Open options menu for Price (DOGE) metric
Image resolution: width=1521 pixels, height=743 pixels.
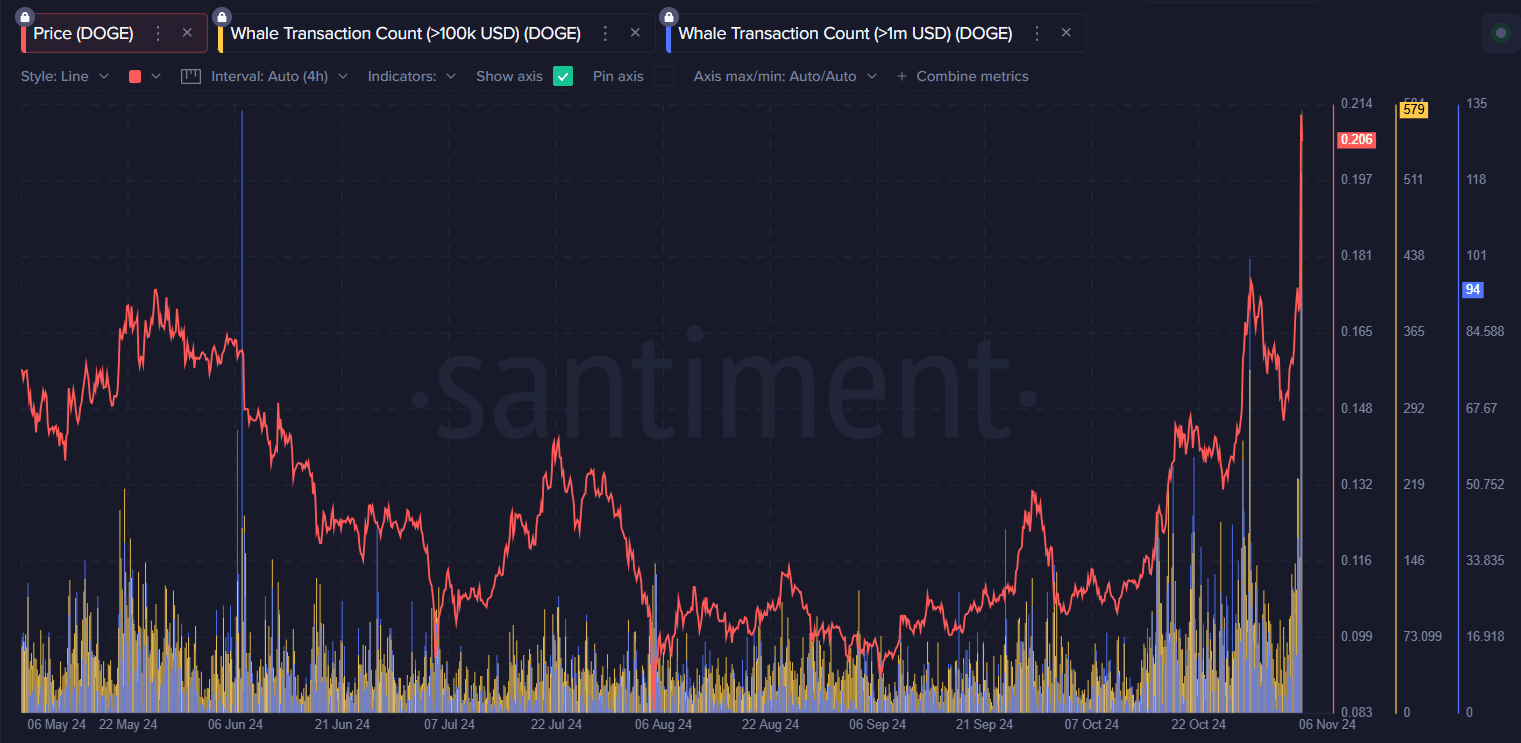(157, 33)
